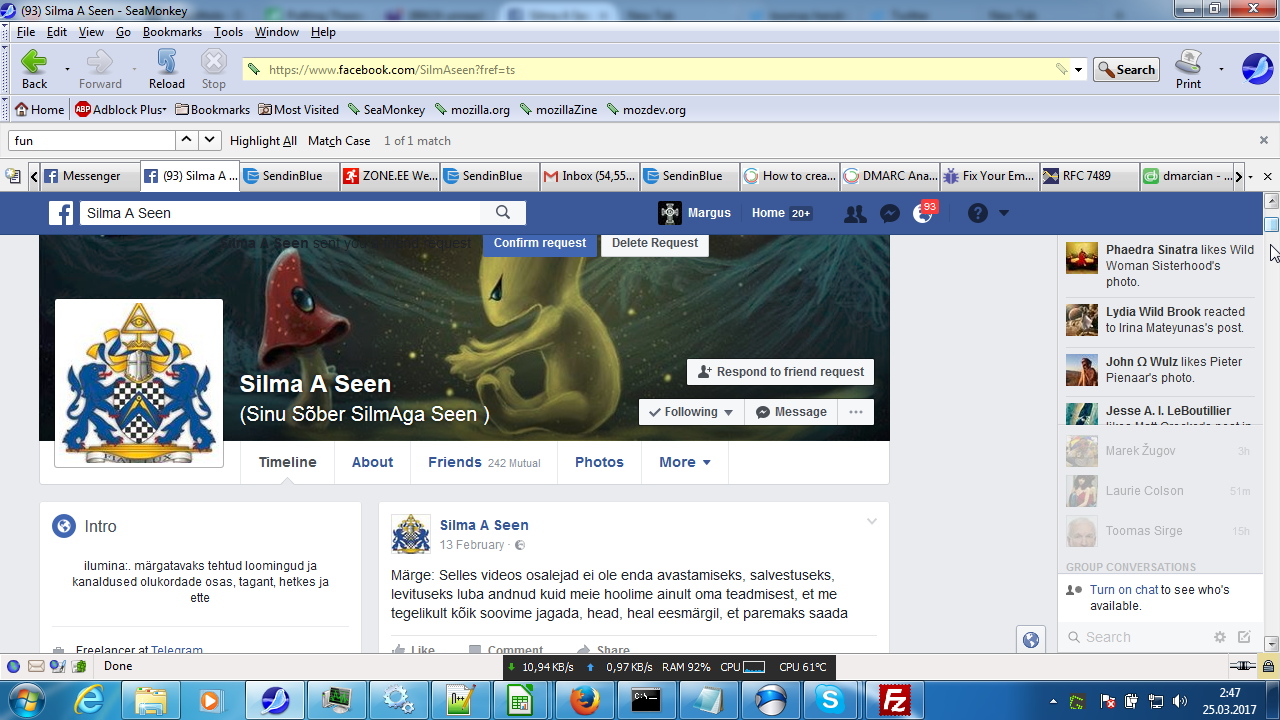Launch Firefox from the Windows taskbar
The height and width of the screenshot is (720, 1280).
tap(583, 699)
